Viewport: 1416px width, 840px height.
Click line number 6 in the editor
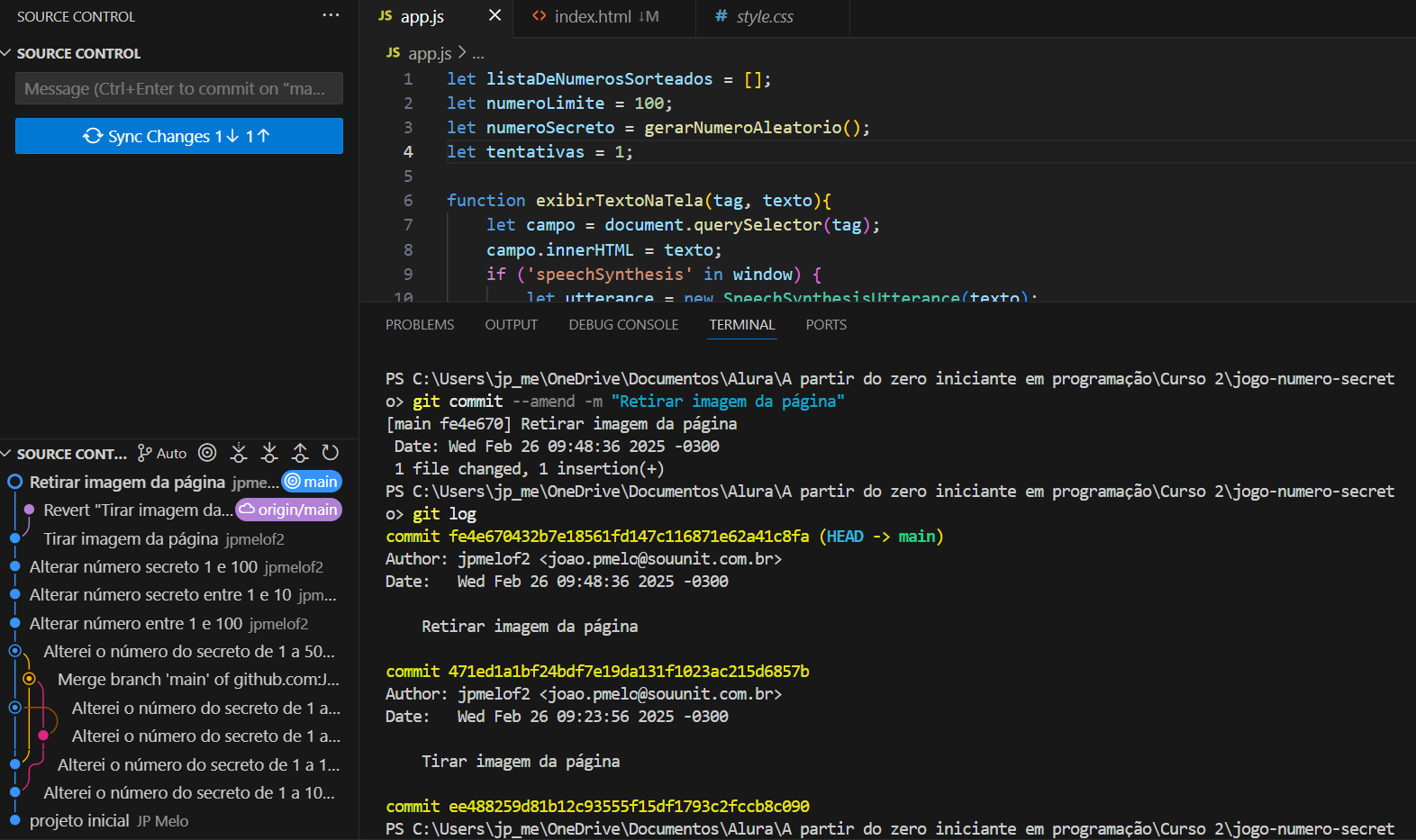pos(408,200)
